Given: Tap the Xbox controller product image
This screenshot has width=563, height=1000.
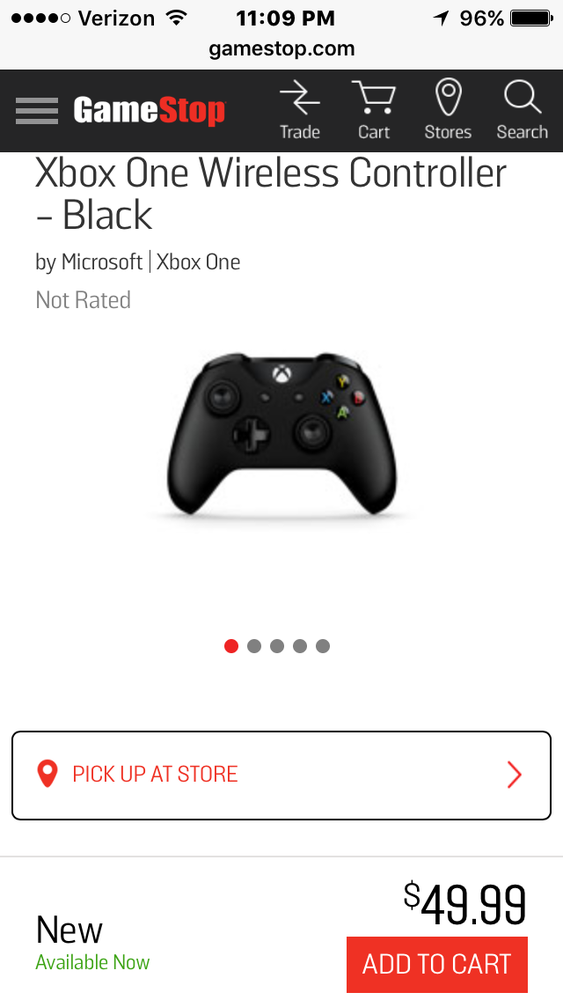Looking at the screenshot, I should click(x=281, y=434).
